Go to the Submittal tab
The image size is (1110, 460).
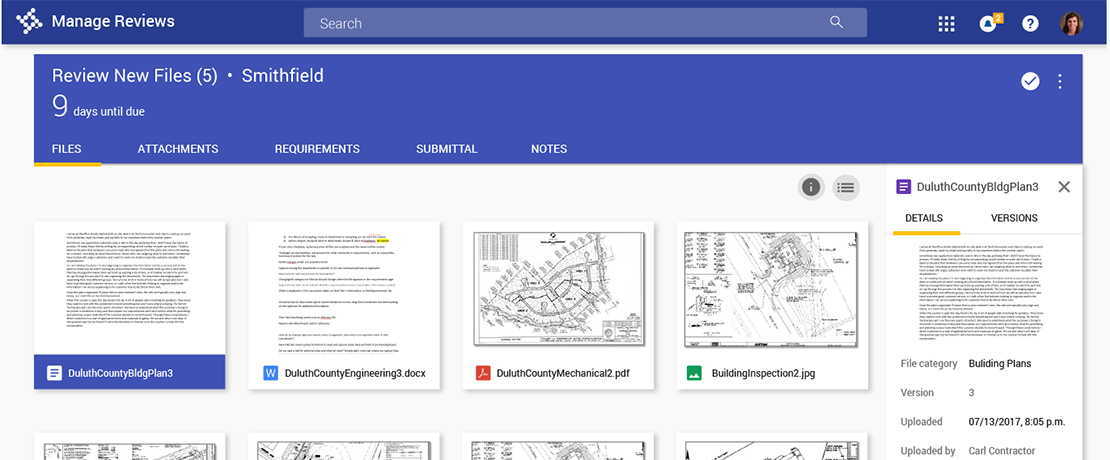click(x=446, y=149)
